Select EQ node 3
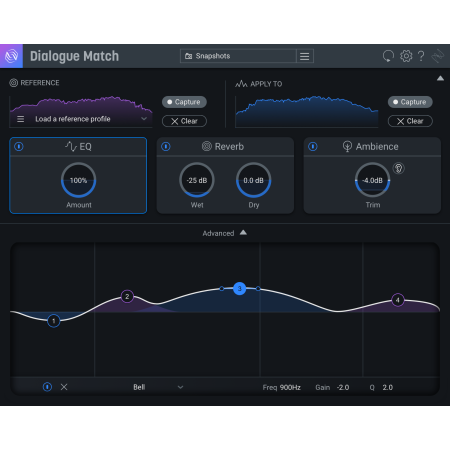Viewport: 450px width, 450px height. [239, 289]
